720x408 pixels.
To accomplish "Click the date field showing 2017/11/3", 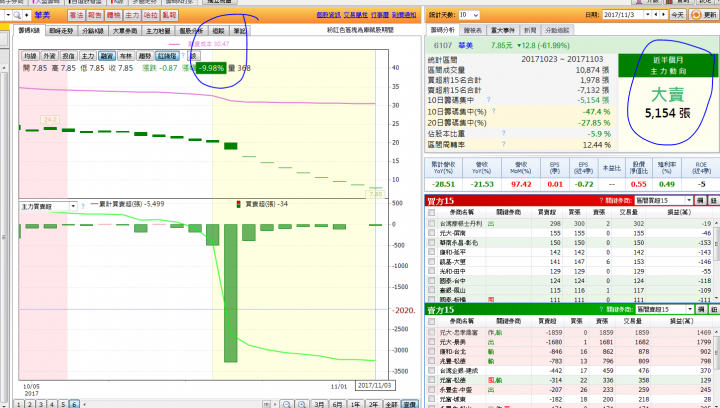I will [x=623, y=15].
